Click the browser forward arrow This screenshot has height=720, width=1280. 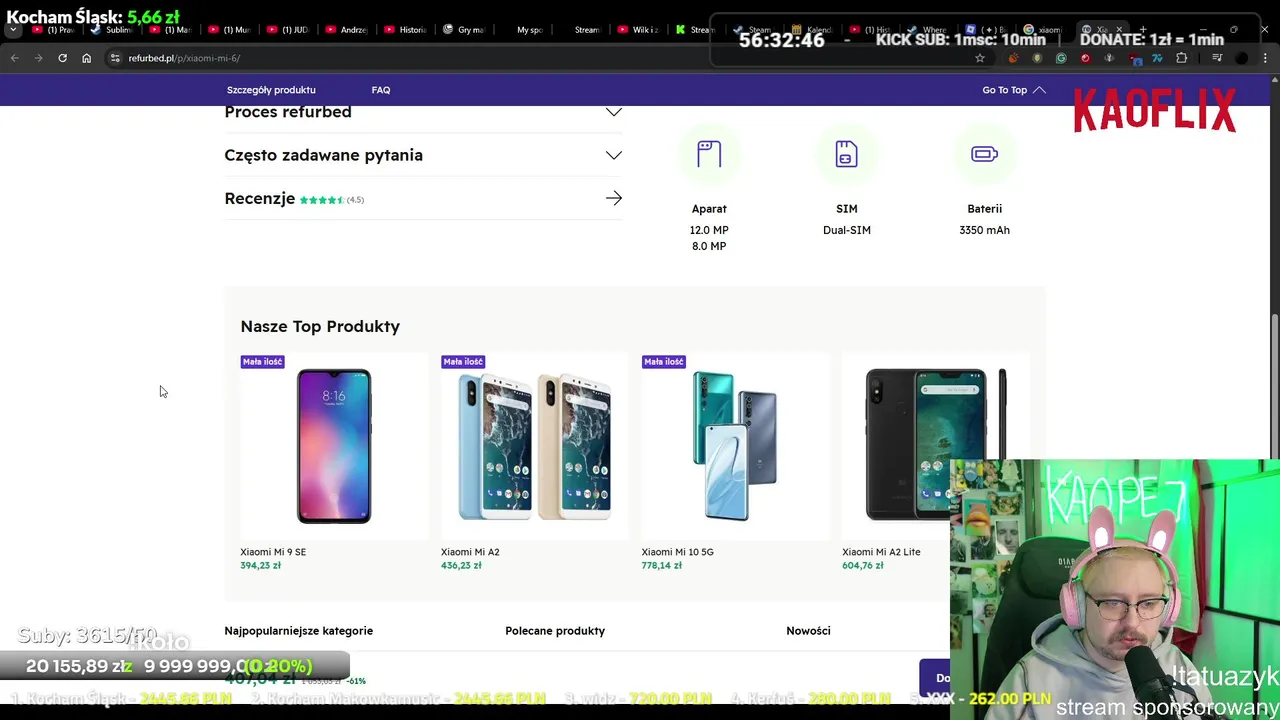(x=38, y=58)
